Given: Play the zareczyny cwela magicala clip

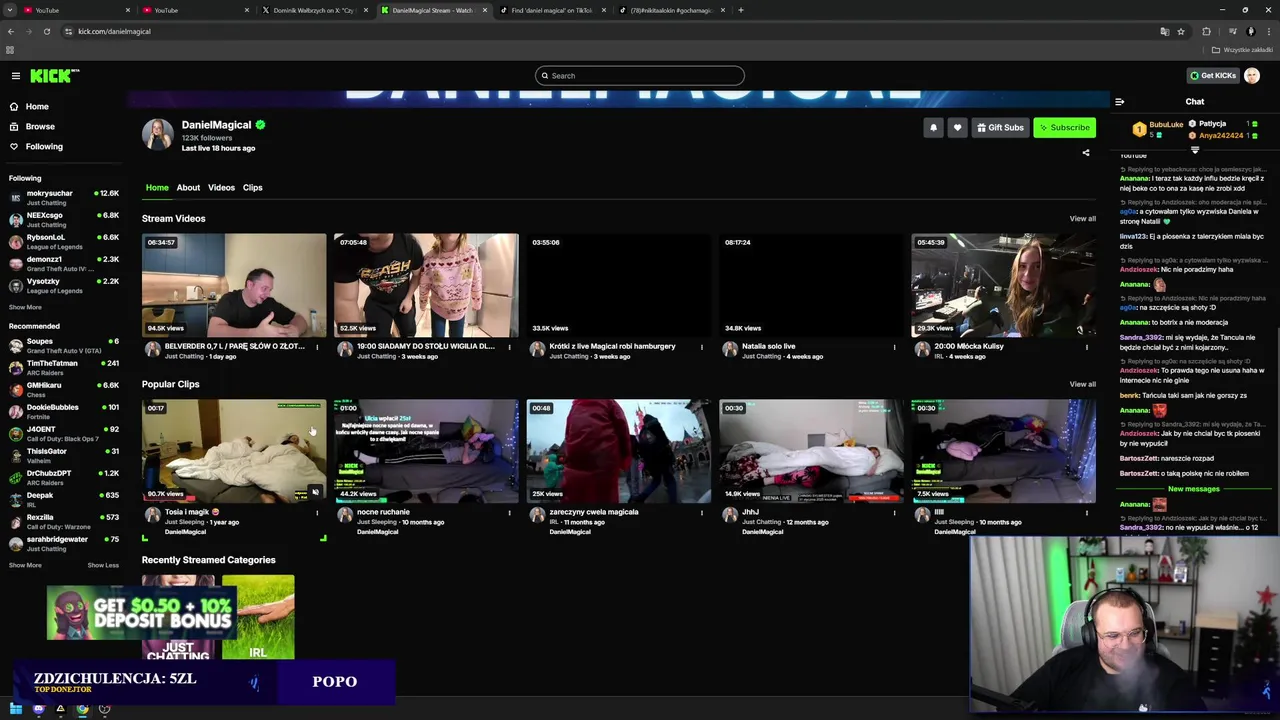Looking at the screenshot, I should point(619,451).
